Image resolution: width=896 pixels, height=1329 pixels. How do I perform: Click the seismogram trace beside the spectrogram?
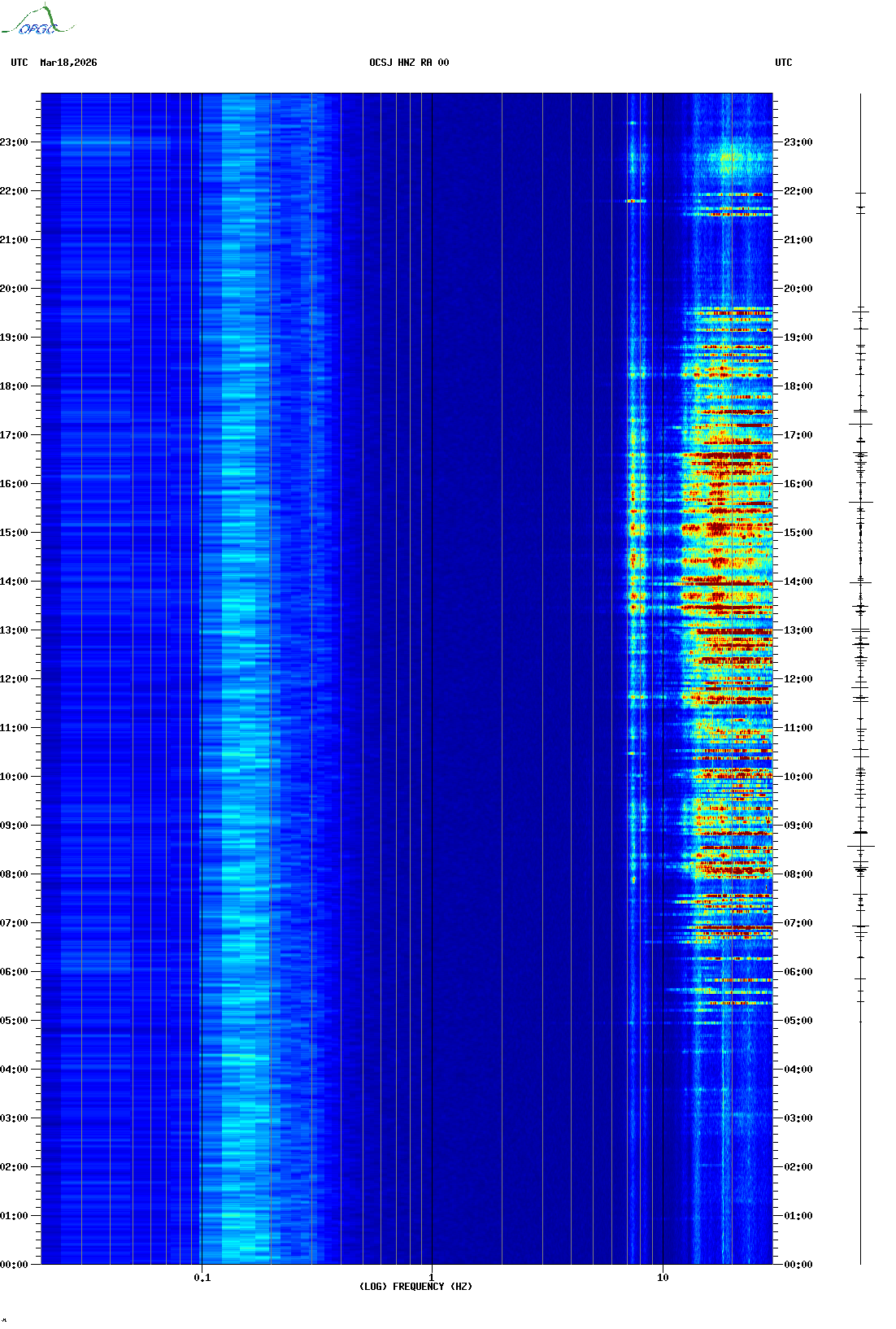(861, 679)
